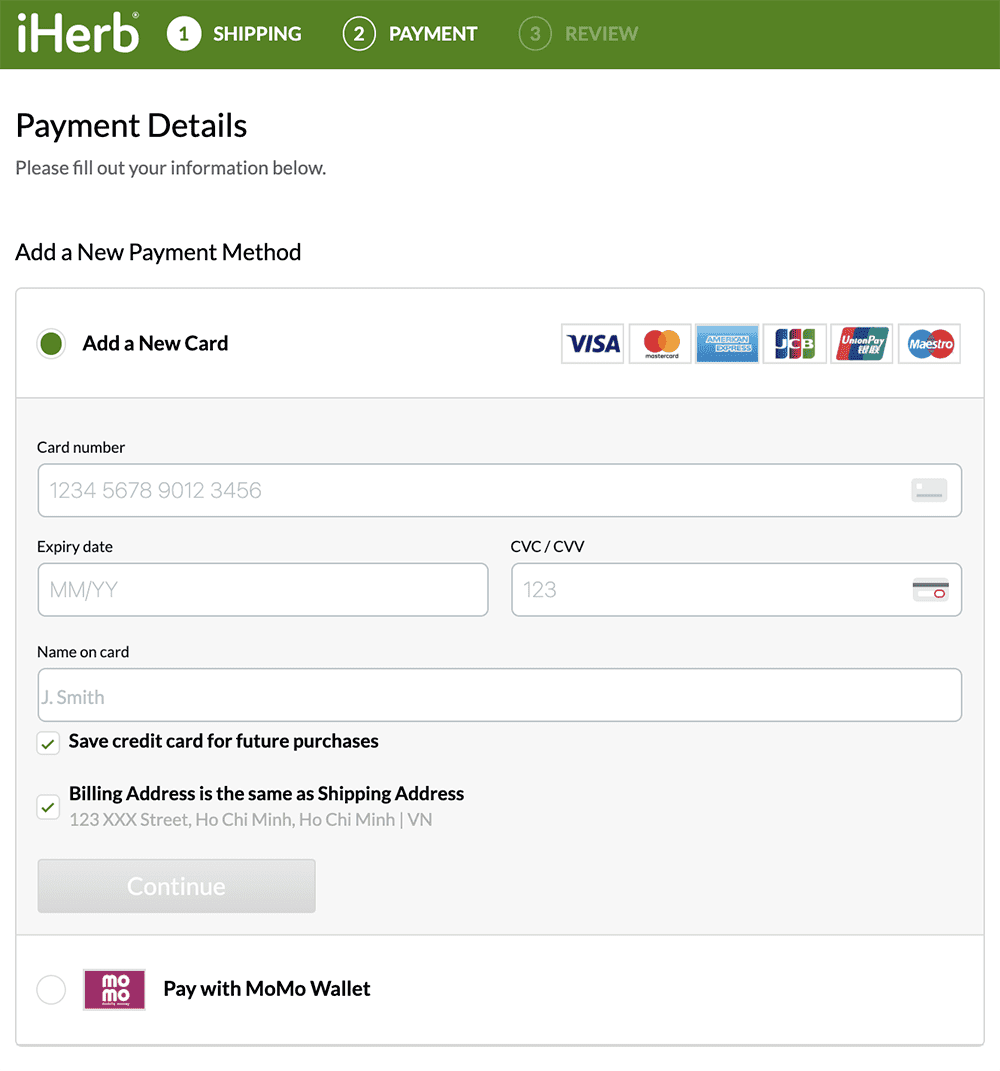
Task: Click the MoMo wallet icon
Action: [x=113, y=989]
